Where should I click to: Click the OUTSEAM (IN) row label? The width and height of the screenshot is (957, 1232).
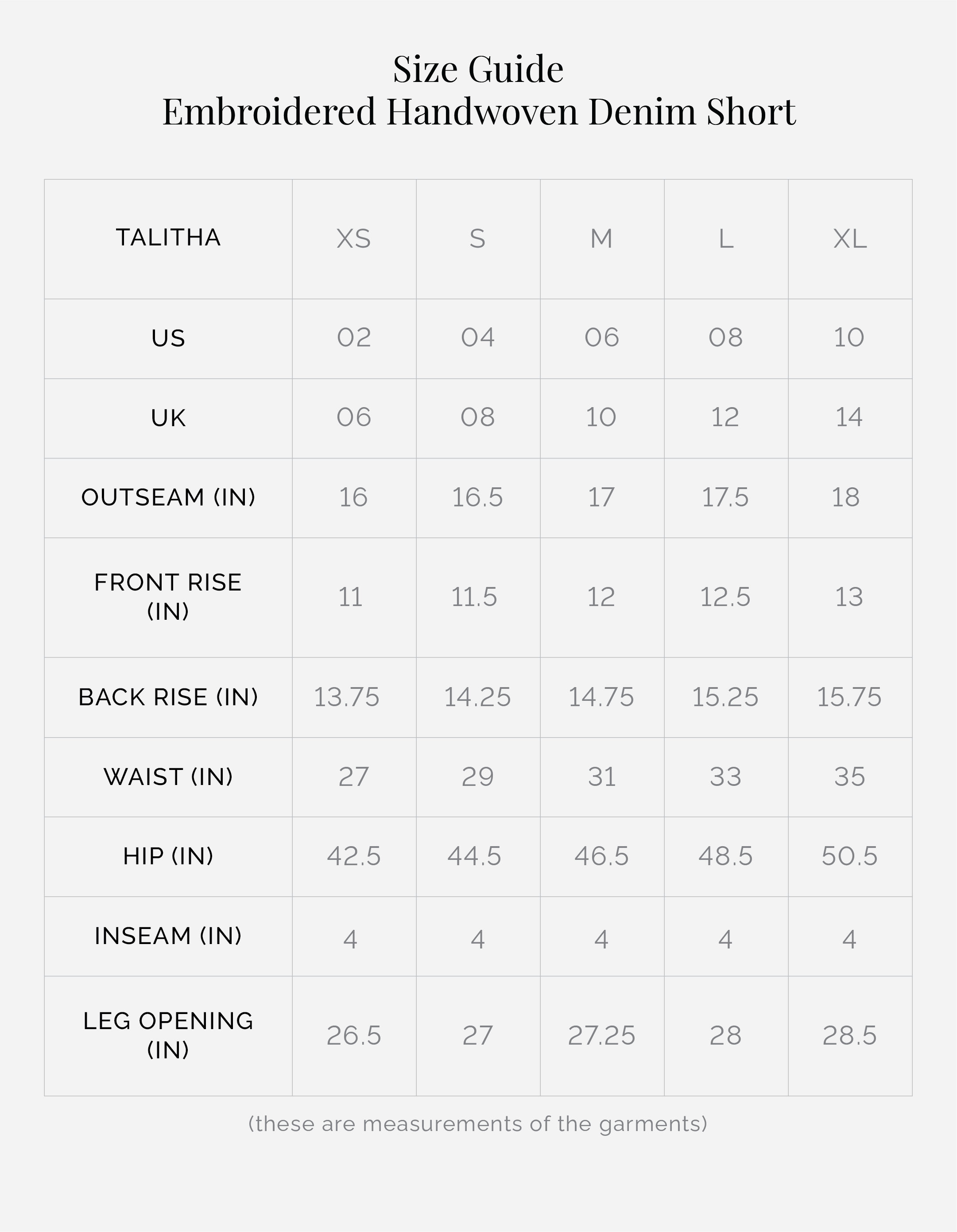[168, 497]
